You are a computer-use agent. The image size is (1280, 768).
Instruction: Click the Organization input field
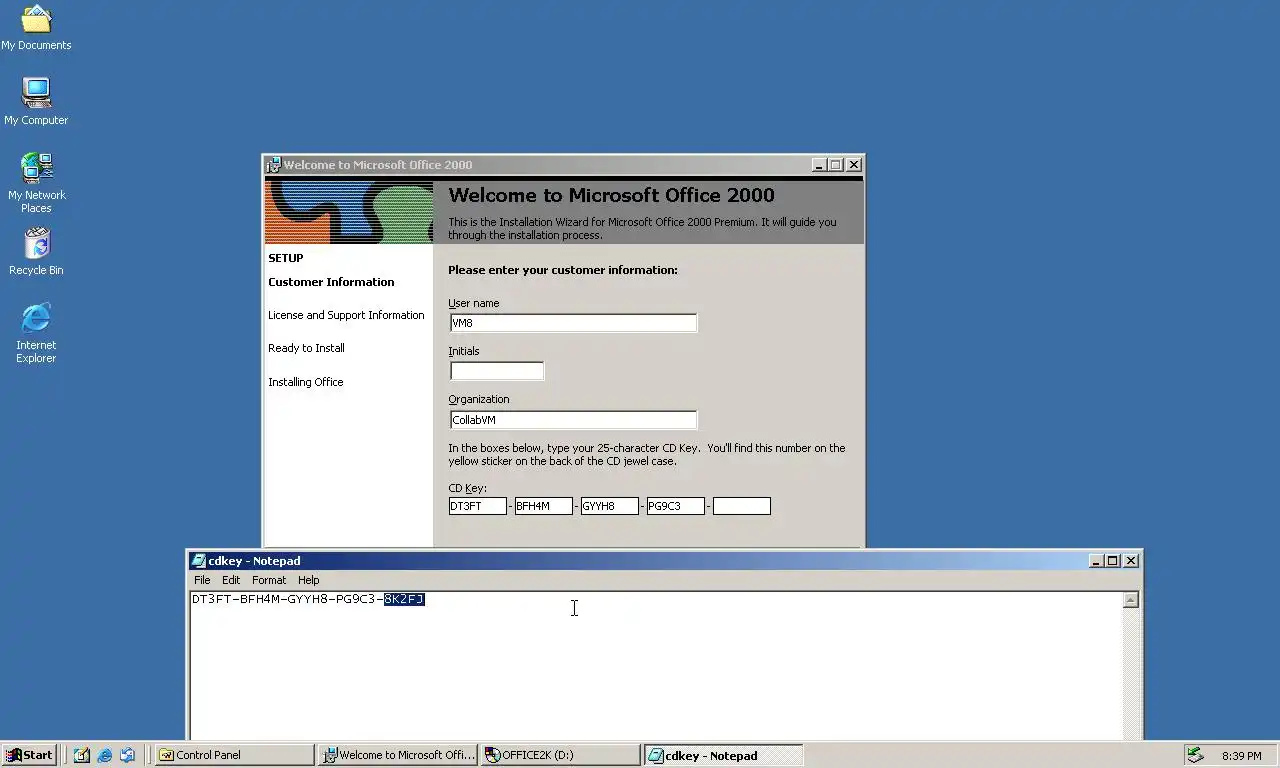[573, 420]
